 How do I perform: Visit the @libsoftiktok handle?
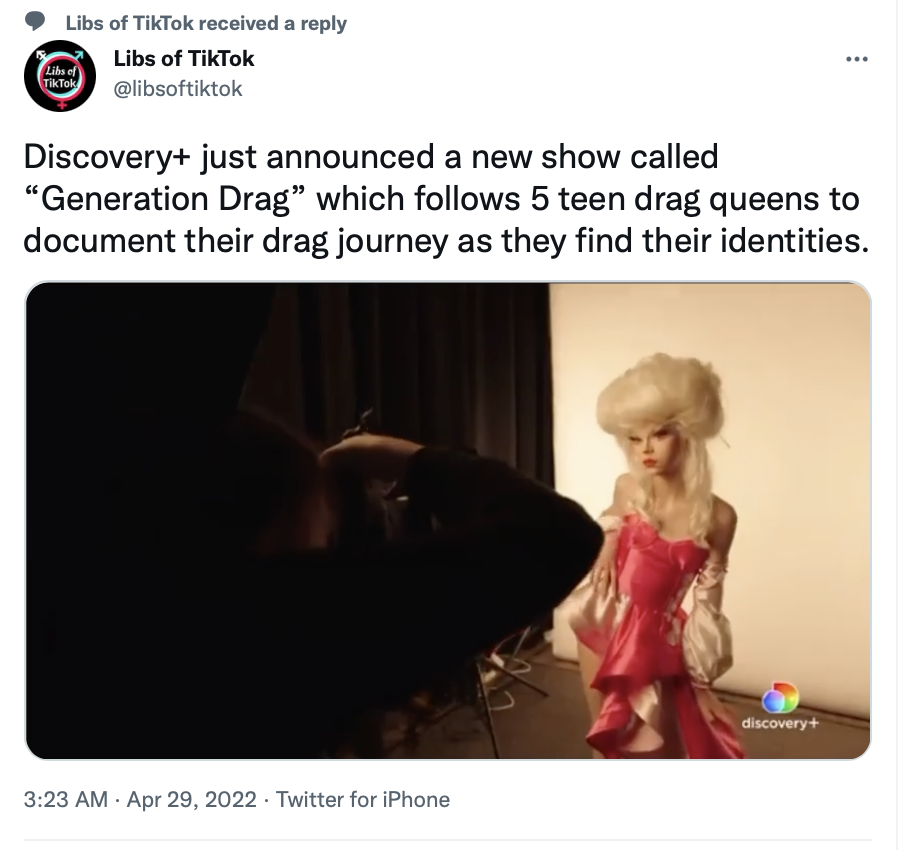[x=178, y=89]
